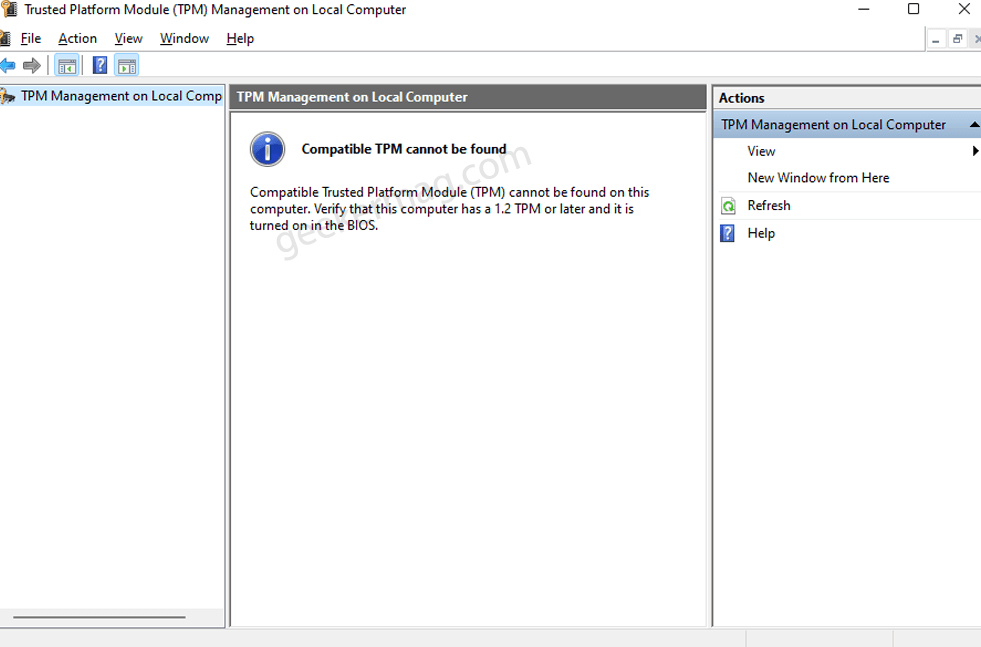Click the Forward arrow toolbar icon

(x=31, y=65)
